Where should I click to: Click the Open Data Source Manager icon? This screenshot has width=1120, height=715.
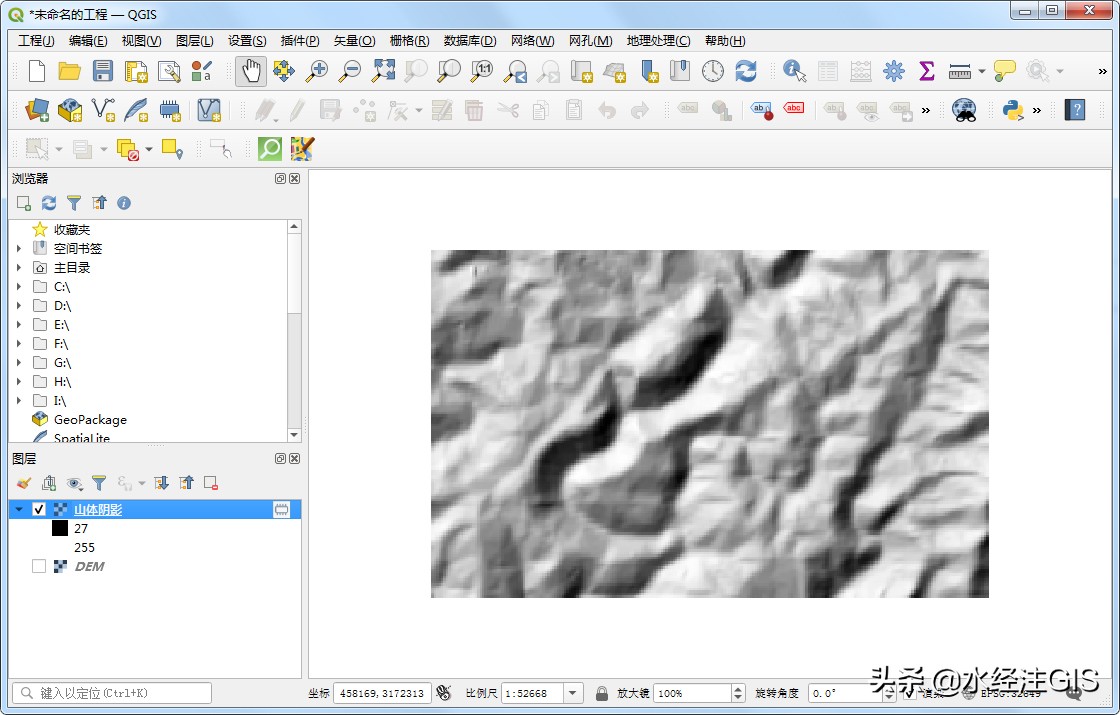pyautogui.click(x=37, y=110)
